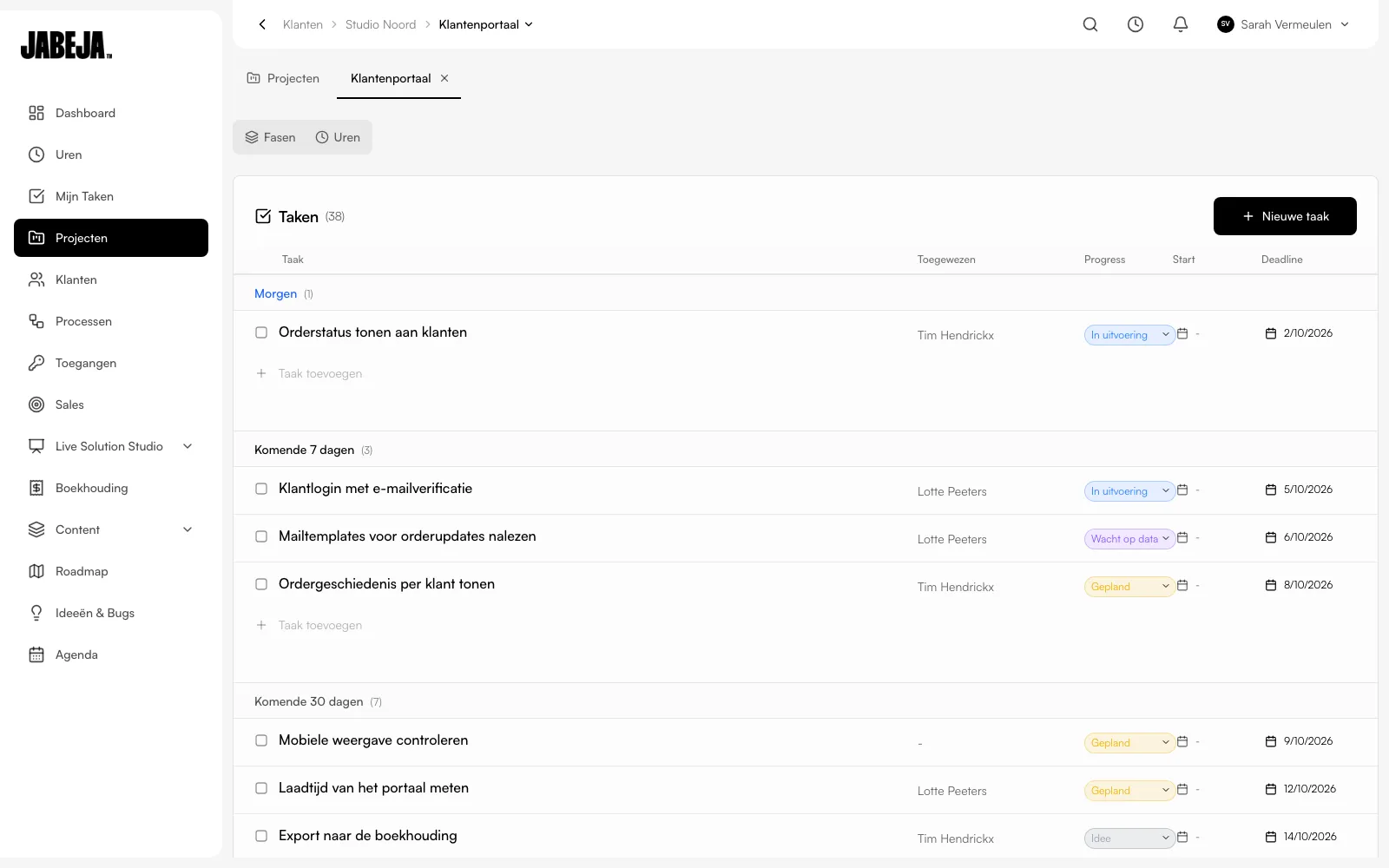
Task: Close the Klantenportaal tab
Action: (444, 78)
